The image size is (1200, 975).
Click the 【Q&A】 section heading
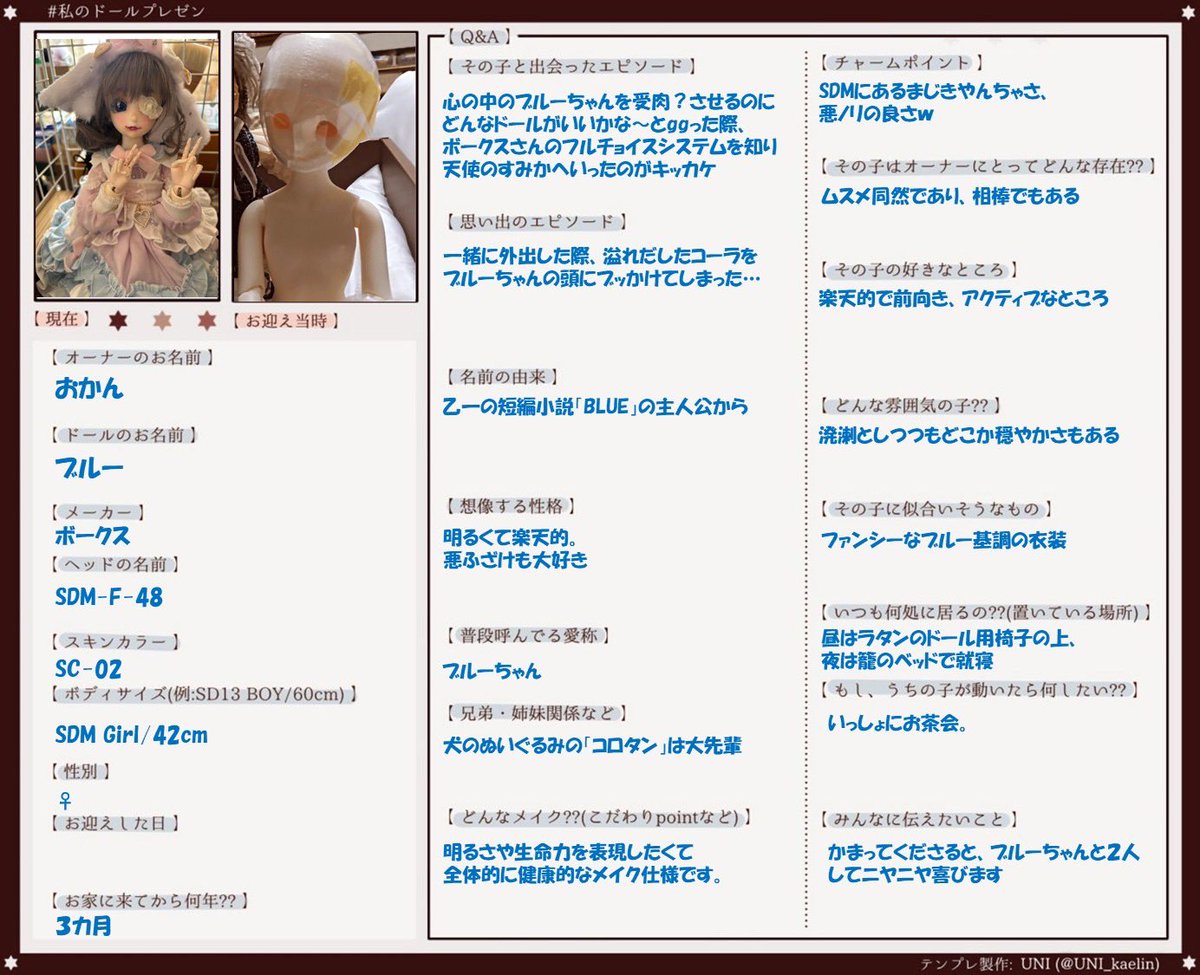(480, 38)
